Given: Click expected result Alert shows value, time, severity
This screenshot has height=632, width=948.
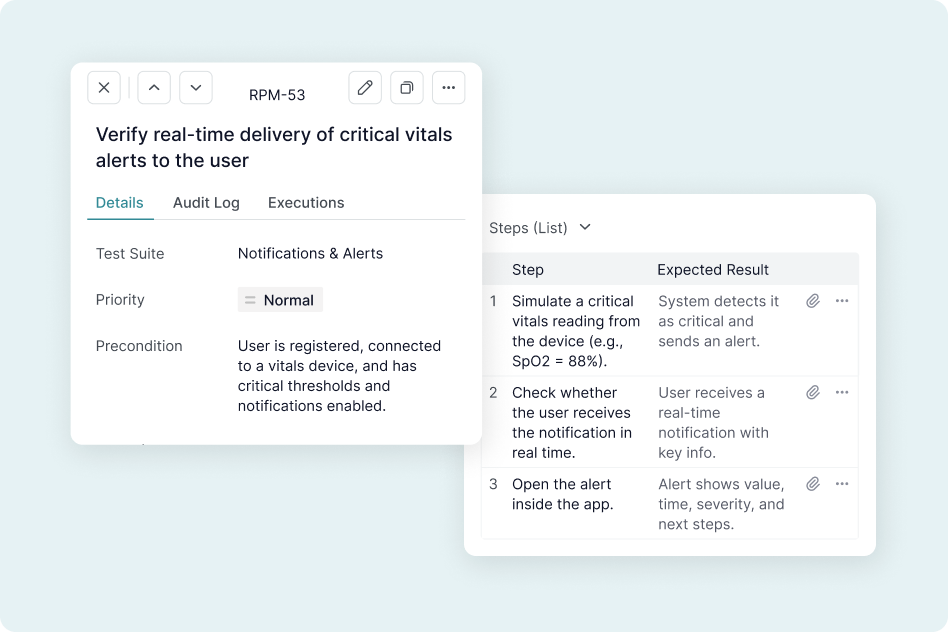Looking at the screenshot, I should 721,504.
